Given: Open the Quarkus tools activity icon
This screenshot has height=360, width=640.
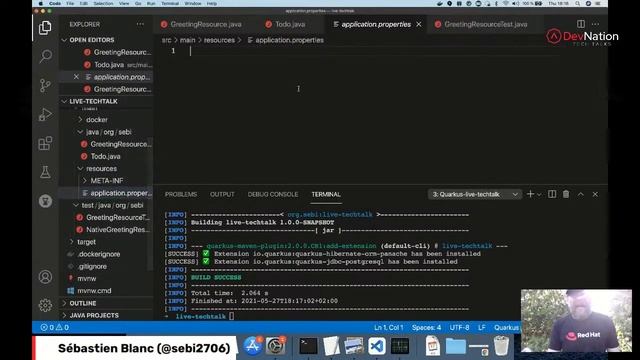Looking at the screenshot, I should point(45,201).
